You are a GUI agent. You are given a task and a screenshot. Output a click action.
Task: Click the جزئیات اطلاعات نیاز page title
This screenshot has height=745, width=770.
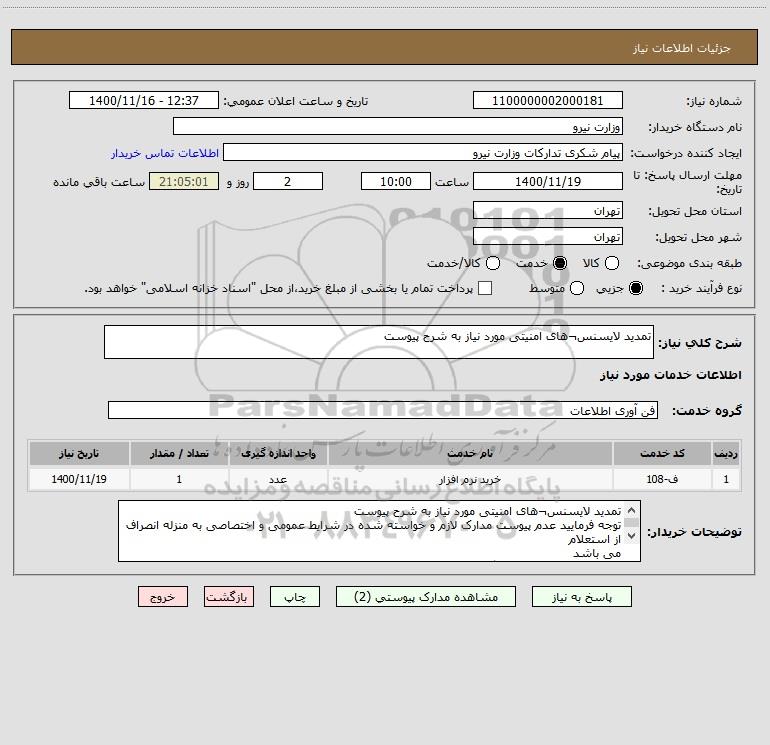coord(682,48)
